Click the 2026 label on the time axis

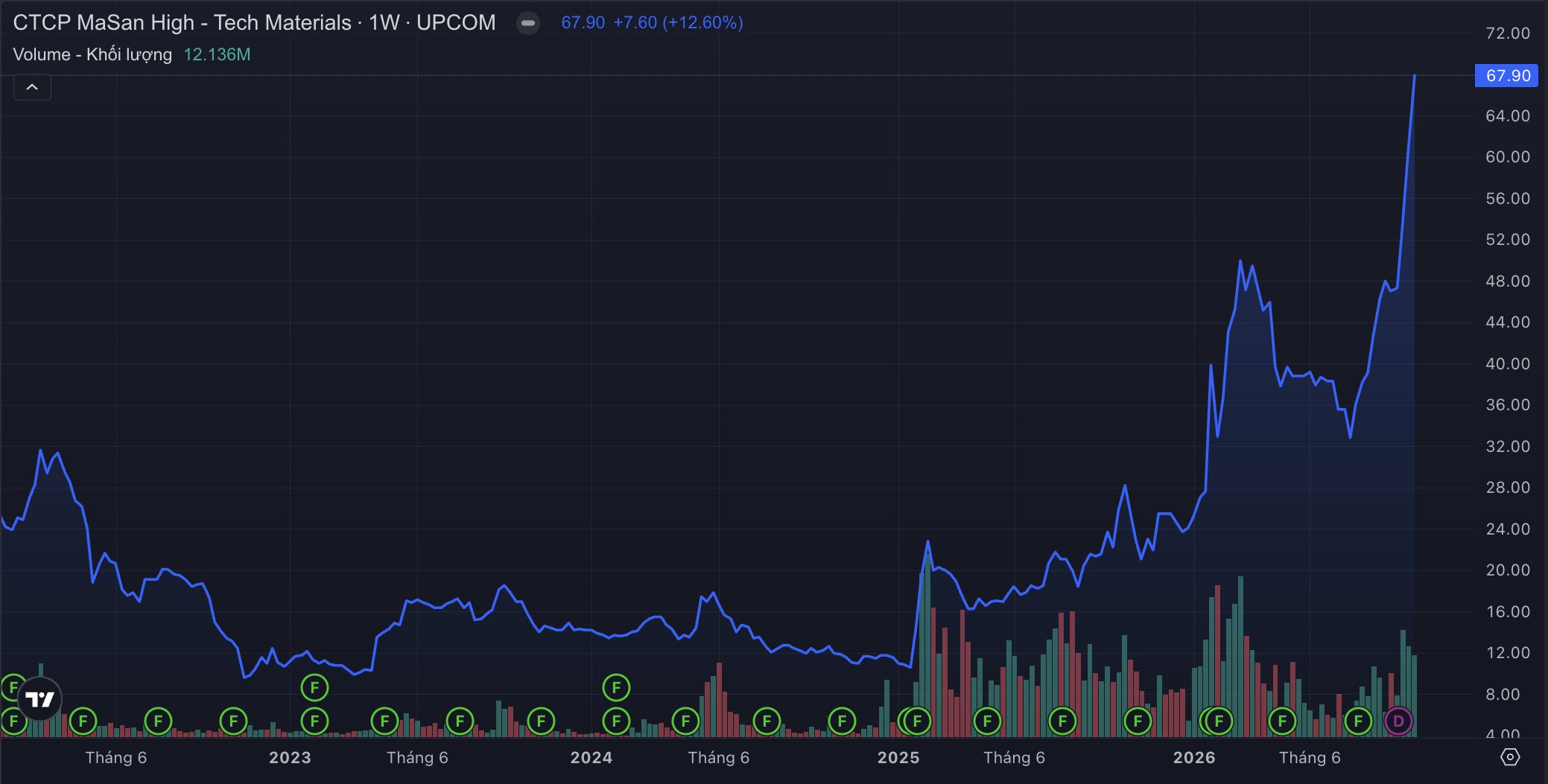(1194, 757)
